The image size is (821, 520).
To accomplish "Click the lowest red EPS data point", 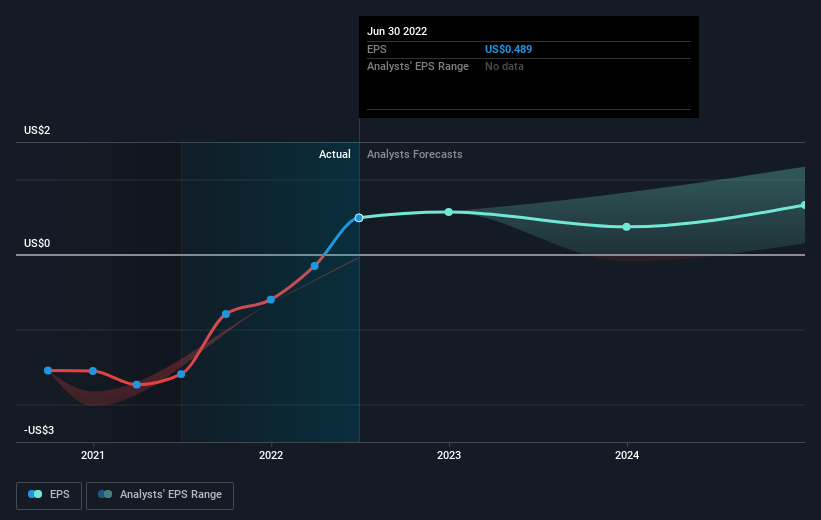I will click(137, 384).
